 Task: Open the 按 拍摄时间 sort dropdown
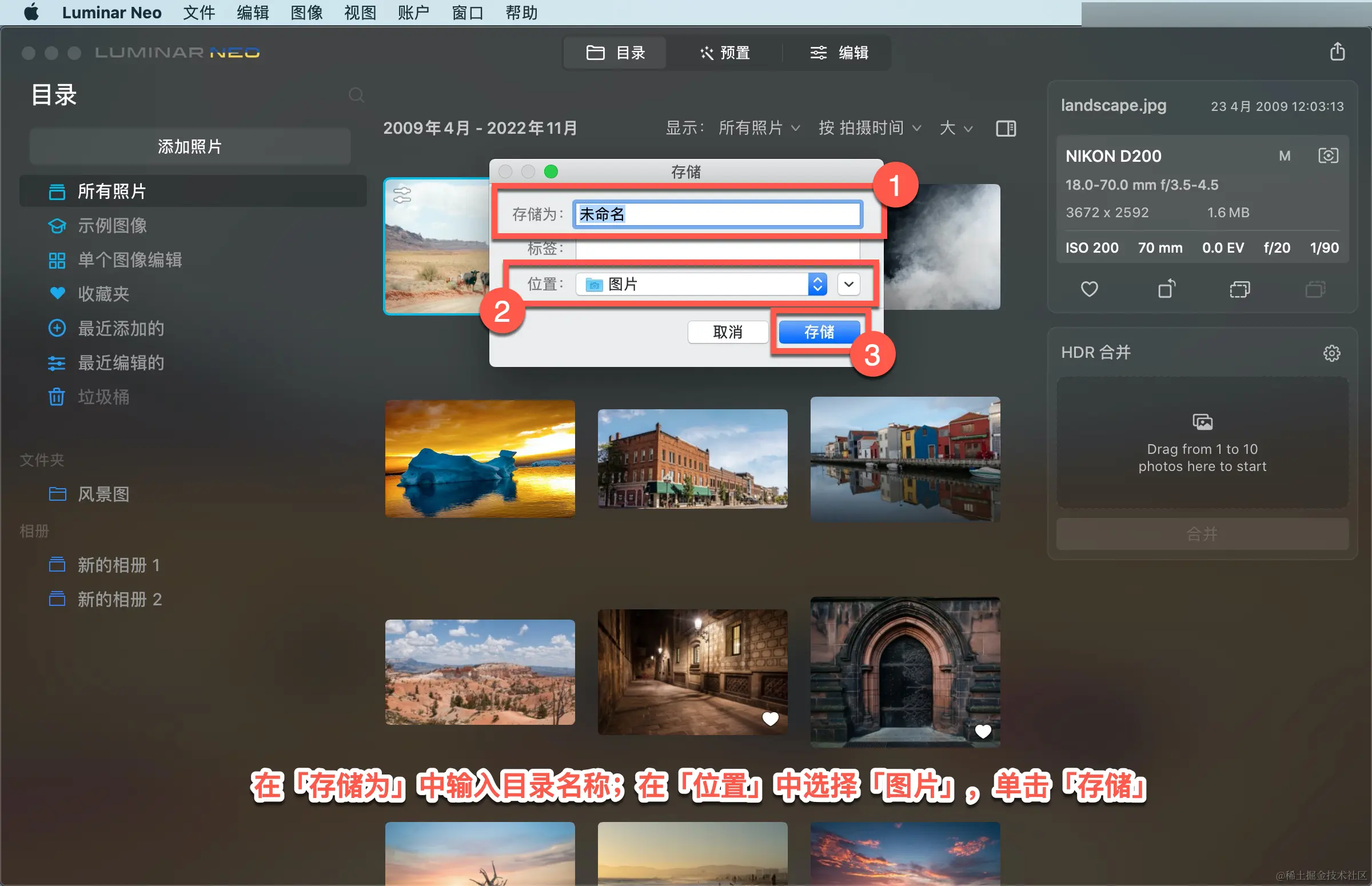click(x=870, y=128)
